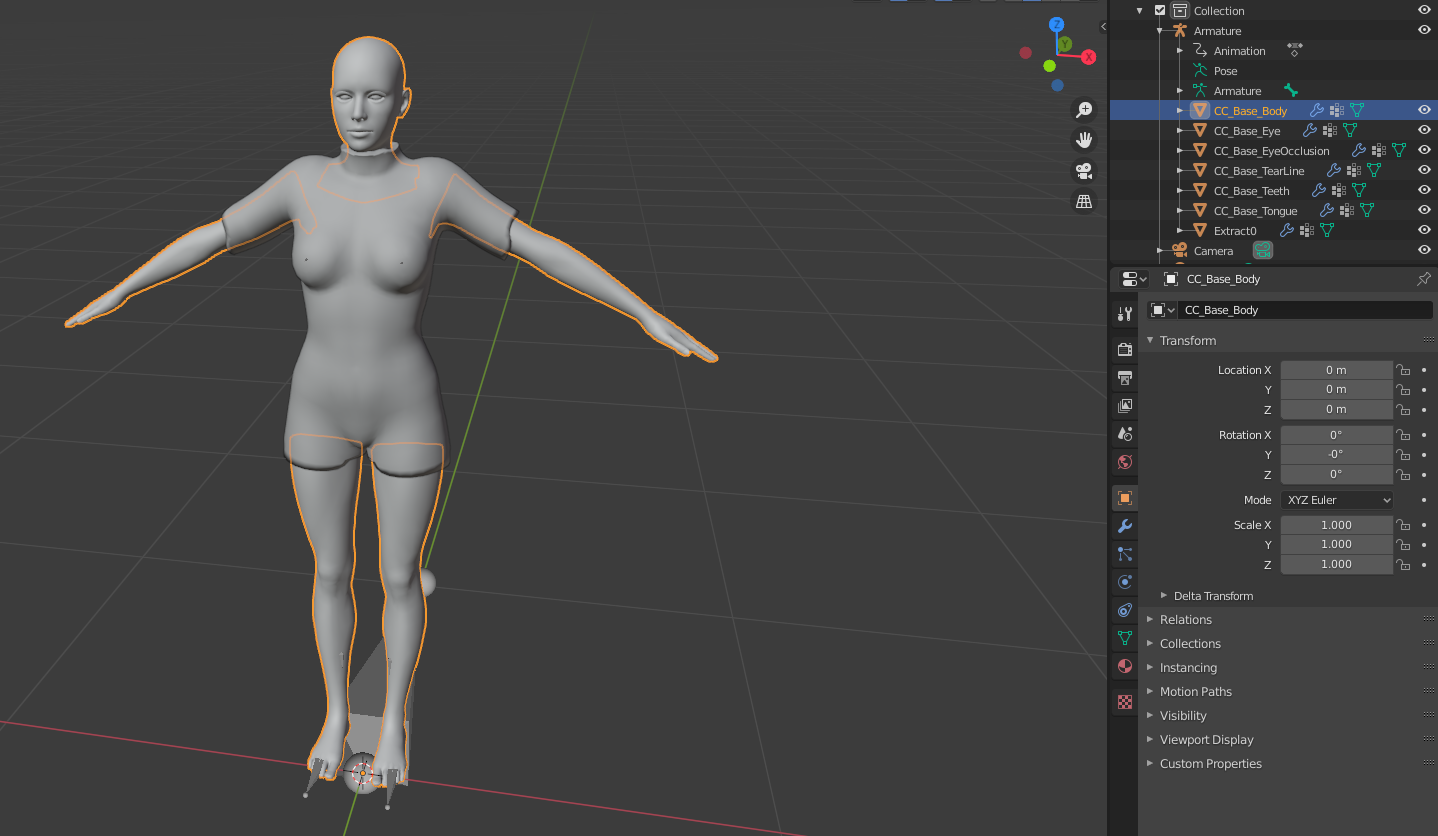Viewport: 1438px width, 836px height.
Task: Click the viewport pan hand icon
Action: (1084, 140)
